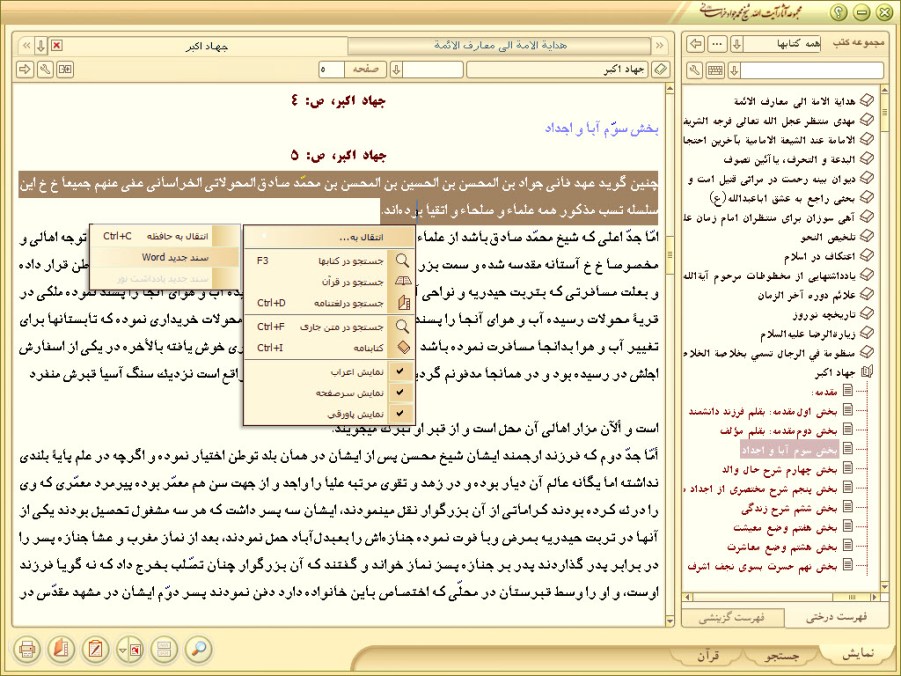Open بخش ششم شرح زندگی in tree
The height and width of the screenshot is (676, 901).
click(x=789, y=509)
